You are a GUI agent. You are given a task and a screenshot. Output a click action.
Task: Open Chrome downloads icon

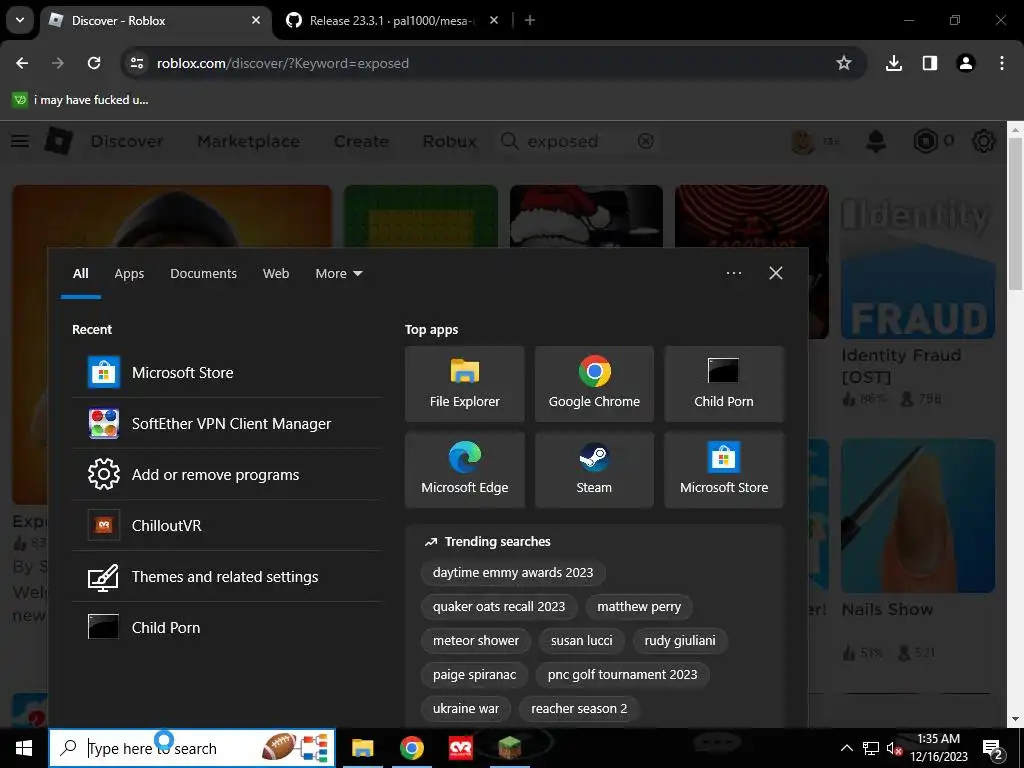893,63
